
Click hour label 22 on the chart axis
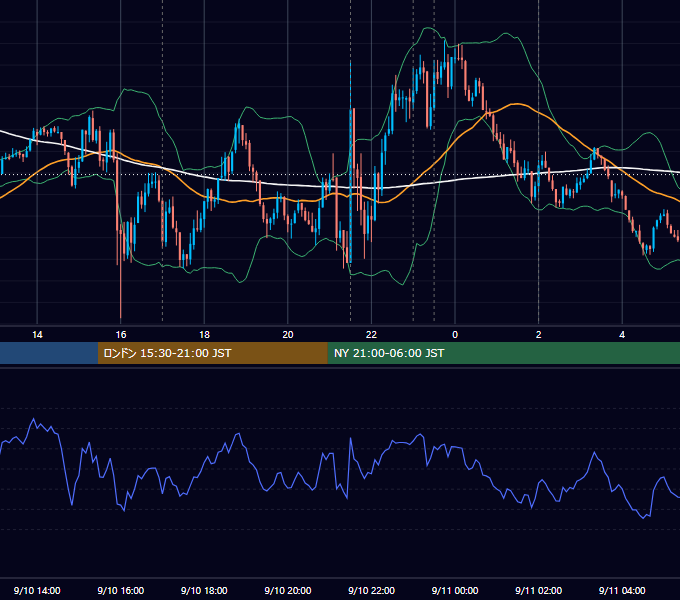point(371,335)
